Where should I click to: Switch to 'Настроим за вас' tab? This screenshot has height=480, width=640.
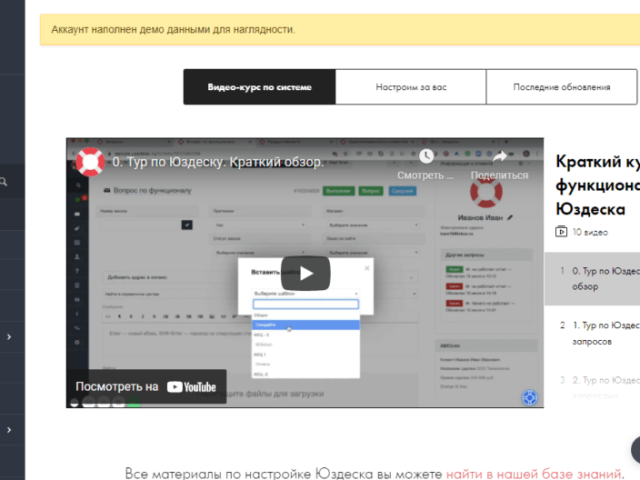pyautogui.click(x=411, y=87)
